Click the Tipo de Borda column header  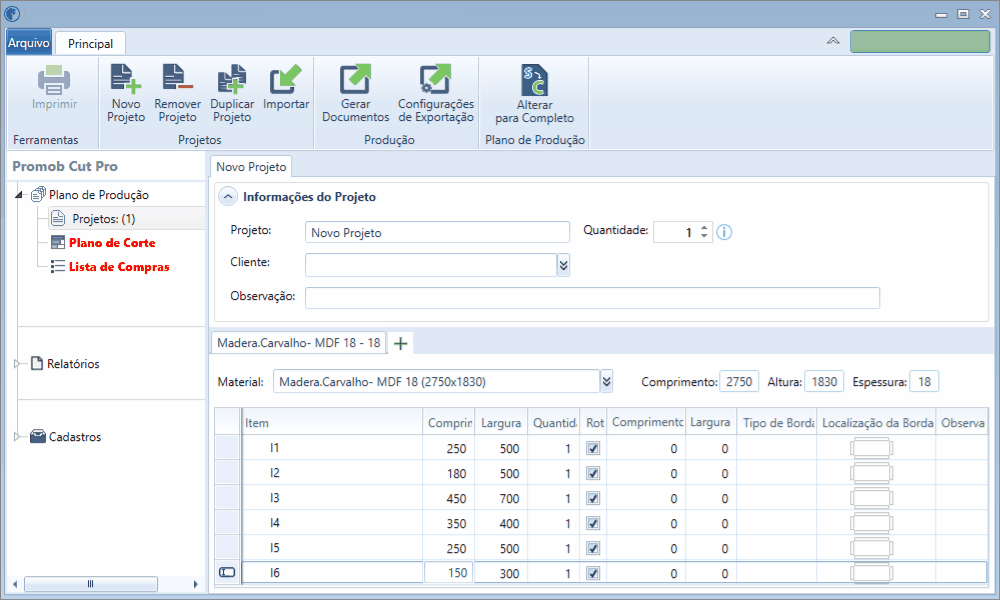point(777,422)
